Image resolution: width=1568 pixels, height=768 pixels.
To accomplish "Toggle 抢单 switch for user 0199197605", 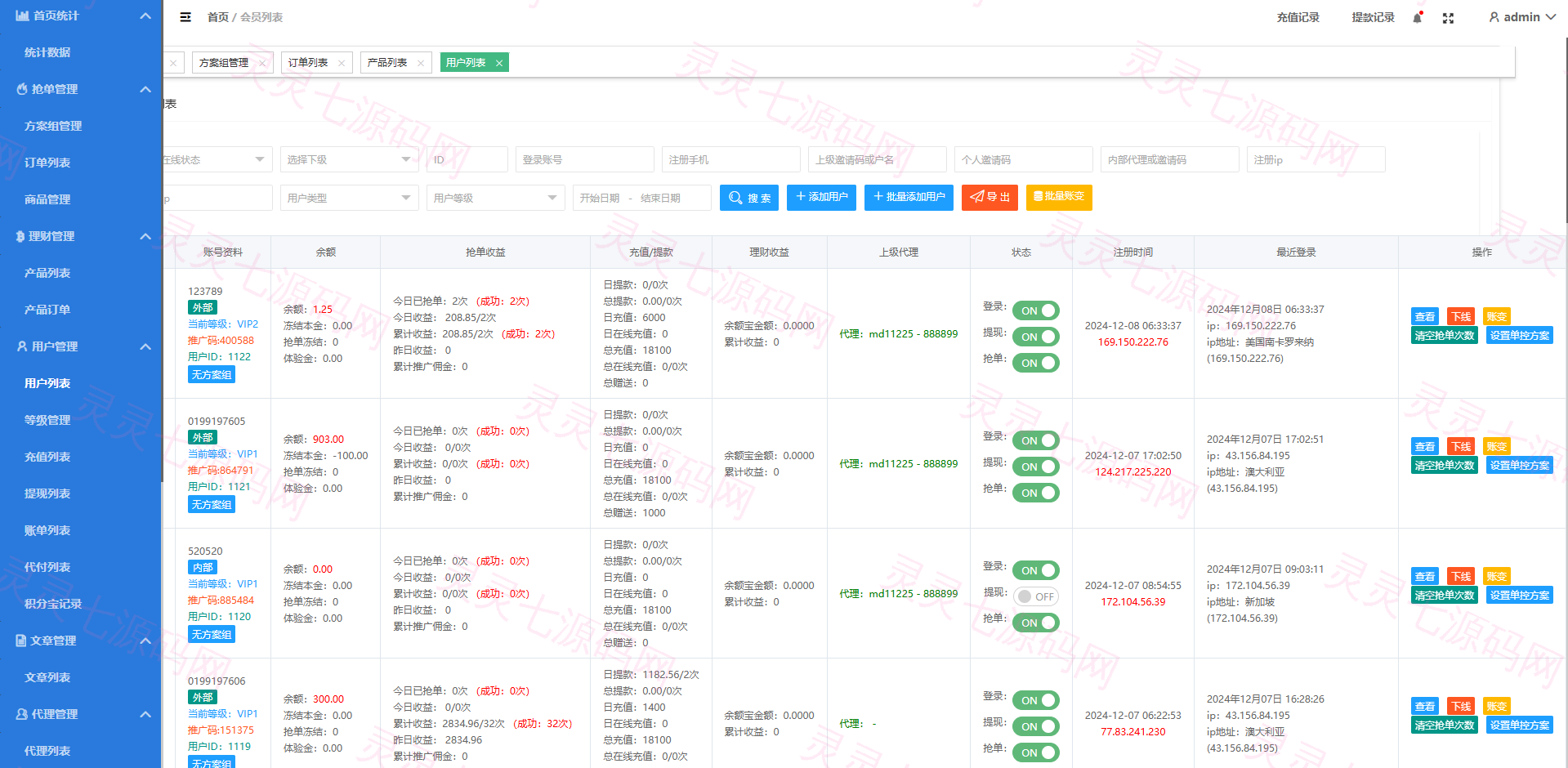I will coord(1035,493).
